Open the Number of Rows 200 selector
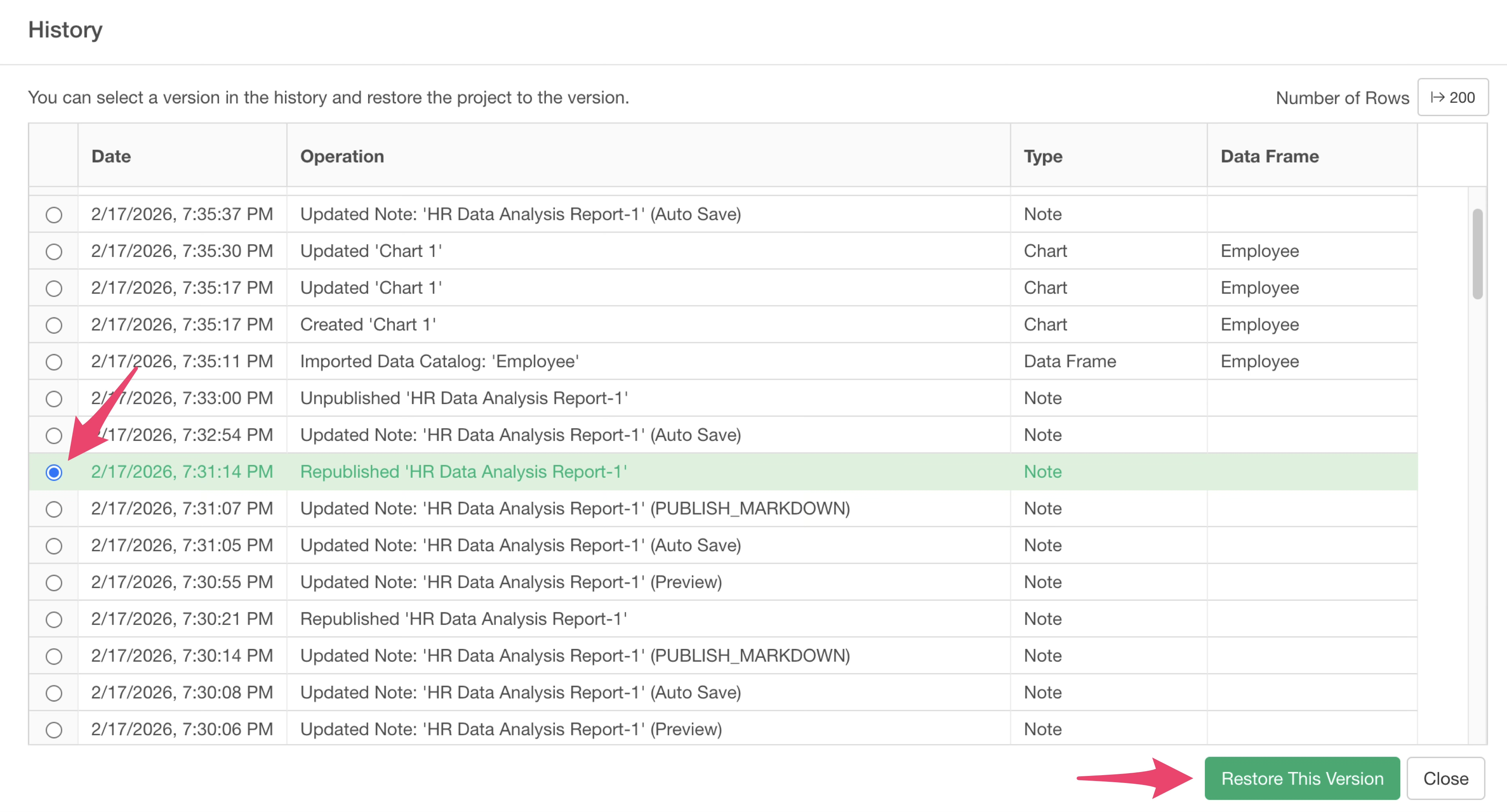Screen dimensions: 1507x812 [x=1452, y=98]
